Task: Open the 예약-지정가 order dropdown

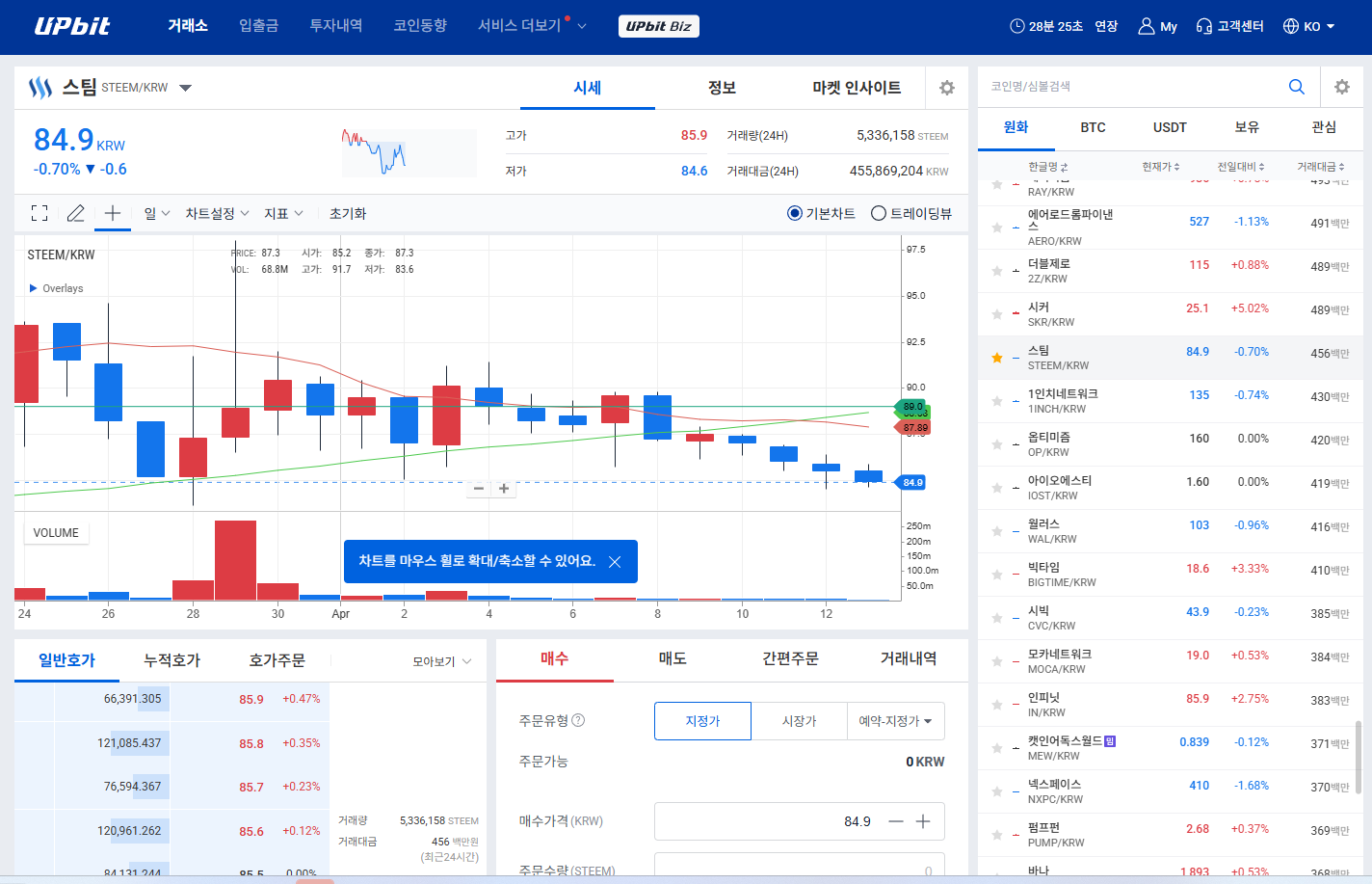Action: (895, 721)
